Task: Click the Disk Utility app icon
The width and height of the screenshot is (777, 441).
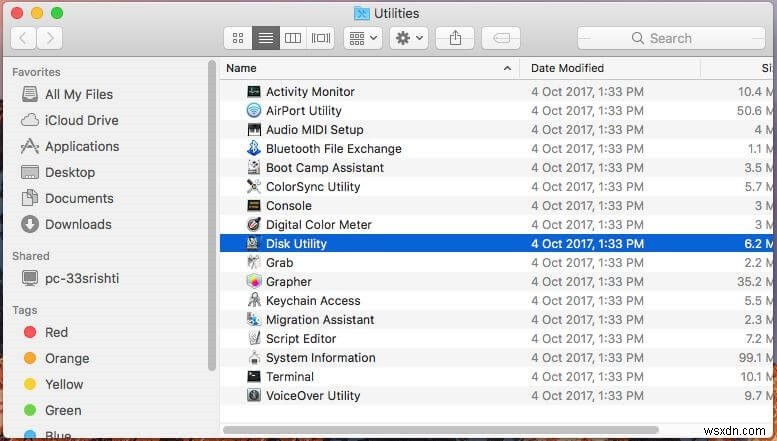Action: 254,244
